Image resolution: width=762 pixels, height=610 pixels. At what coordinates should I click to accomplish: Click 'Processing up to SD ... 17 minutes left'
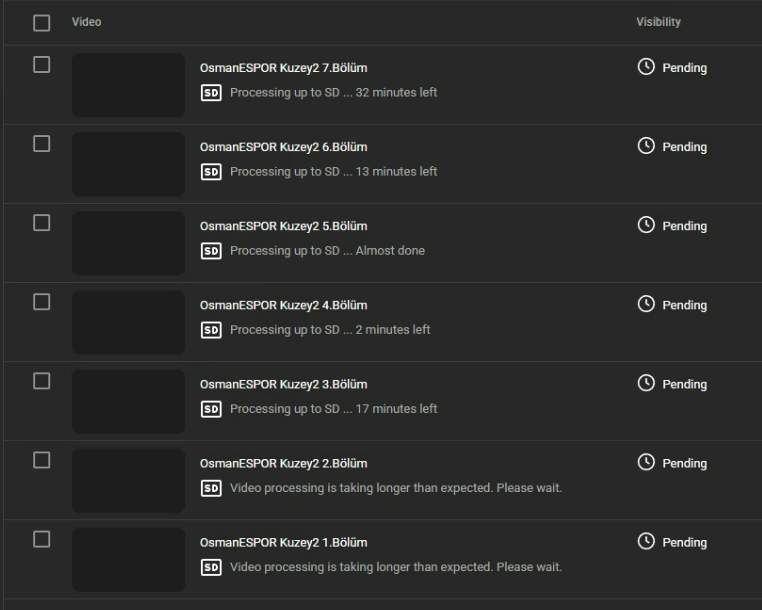click(333, 409)
